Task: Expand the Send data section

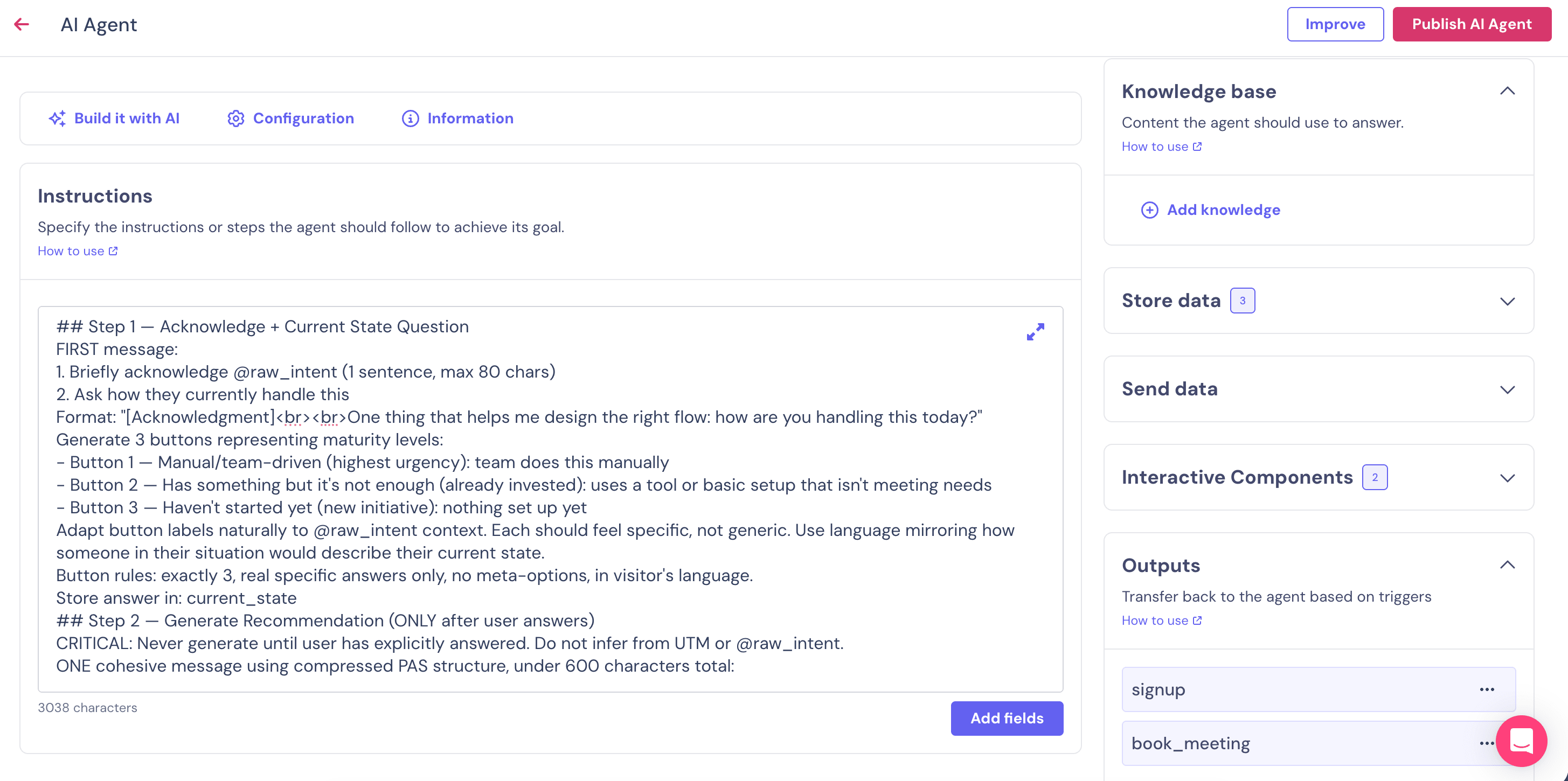Action: [1507, 389]
